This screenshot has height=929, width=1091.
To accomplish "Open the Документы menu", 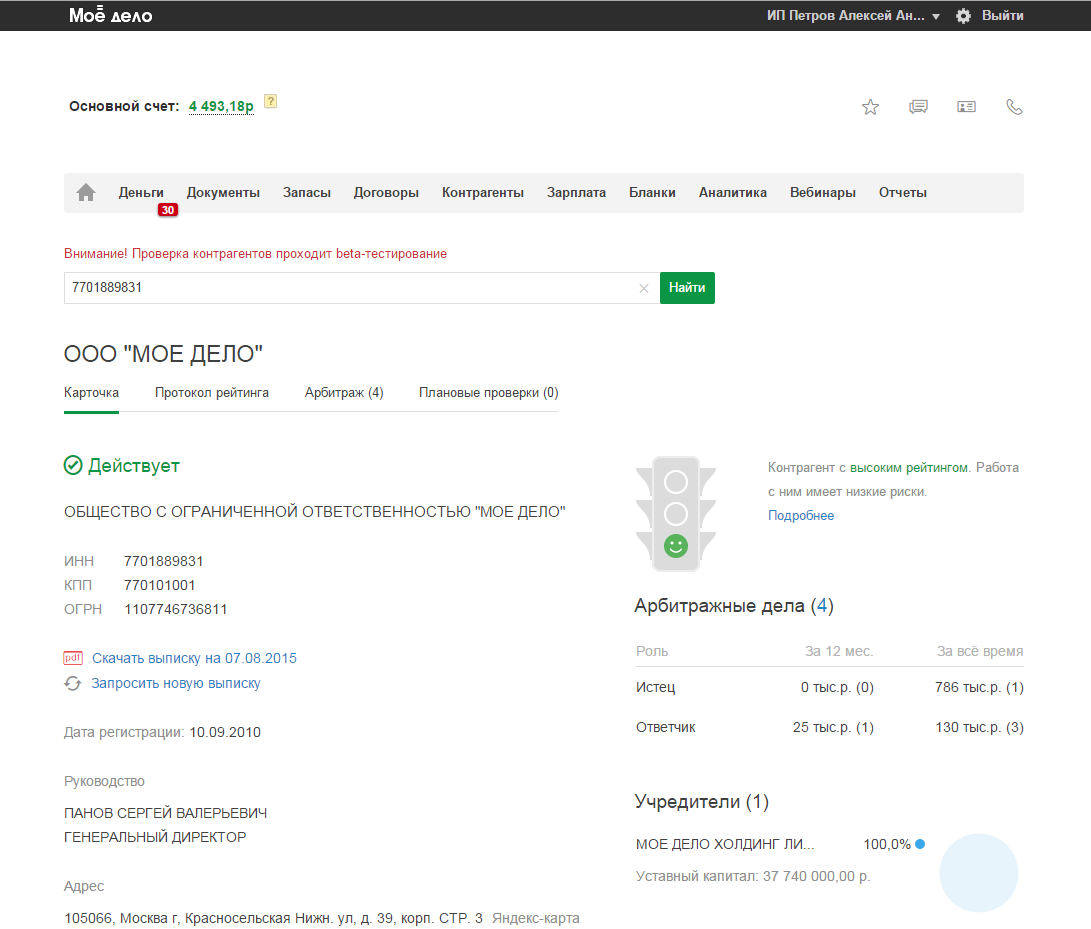I will 223,193.
